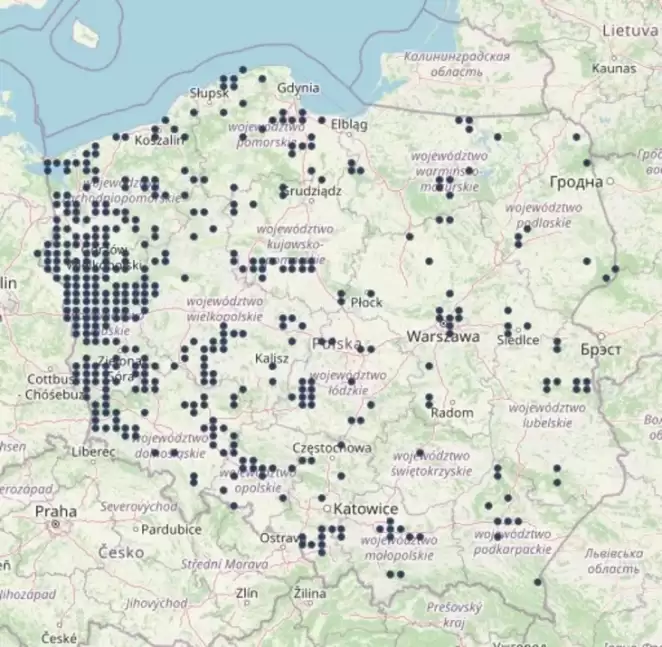Click the Ostrava city label

tap(277, 539)
